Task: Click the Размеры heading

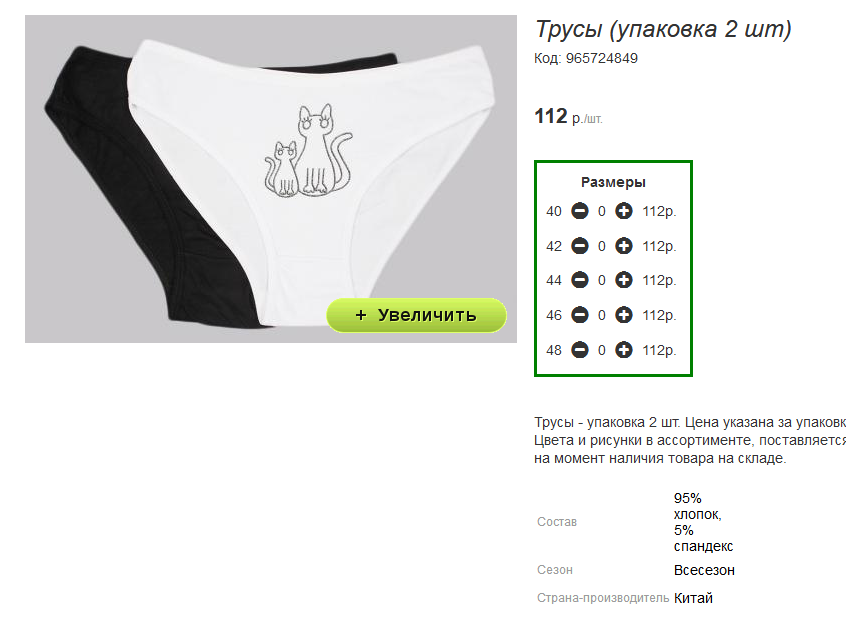Action: click(x=613, y=182)
